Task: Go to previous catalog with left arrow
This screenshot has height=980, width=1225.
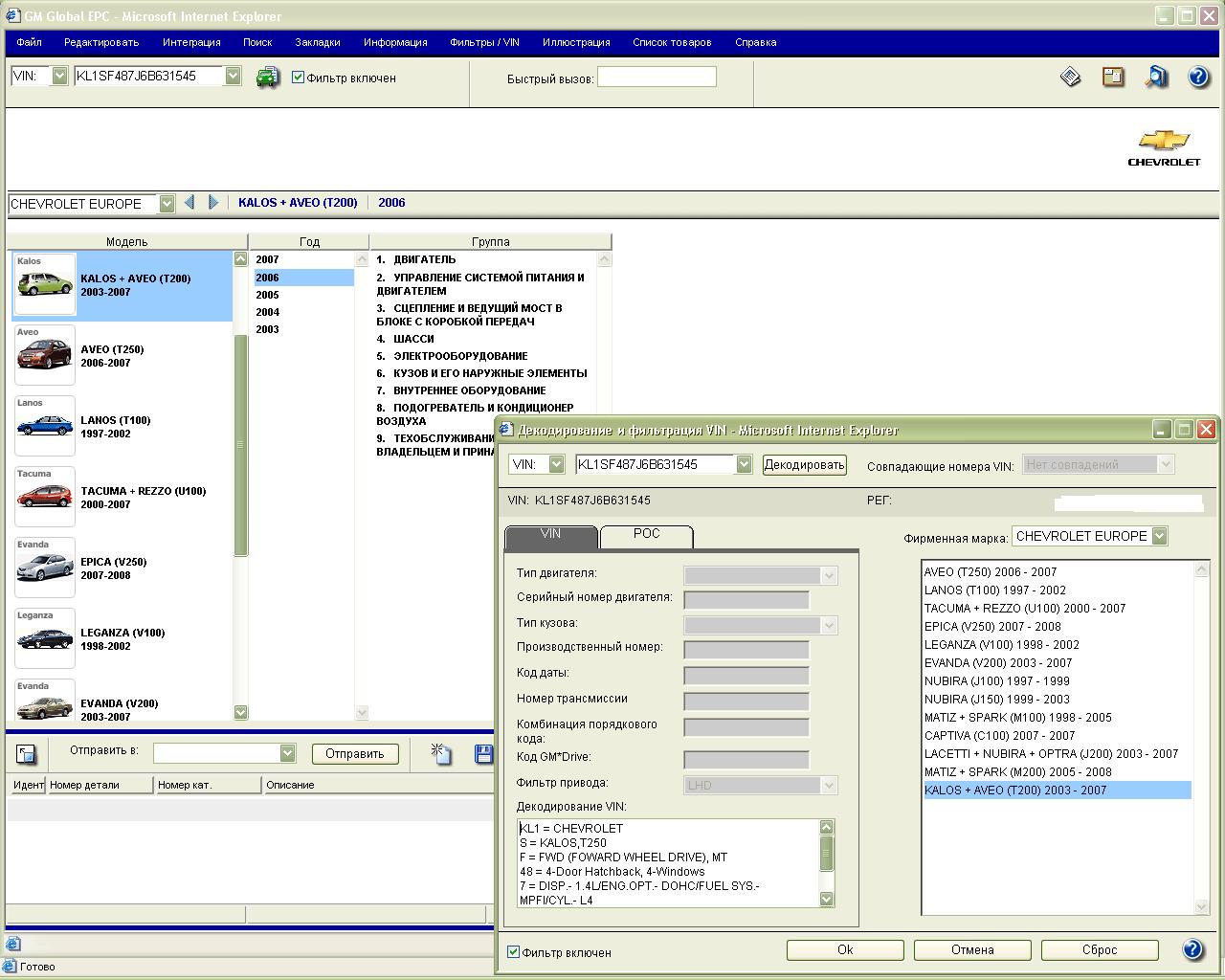Action: 189,202
